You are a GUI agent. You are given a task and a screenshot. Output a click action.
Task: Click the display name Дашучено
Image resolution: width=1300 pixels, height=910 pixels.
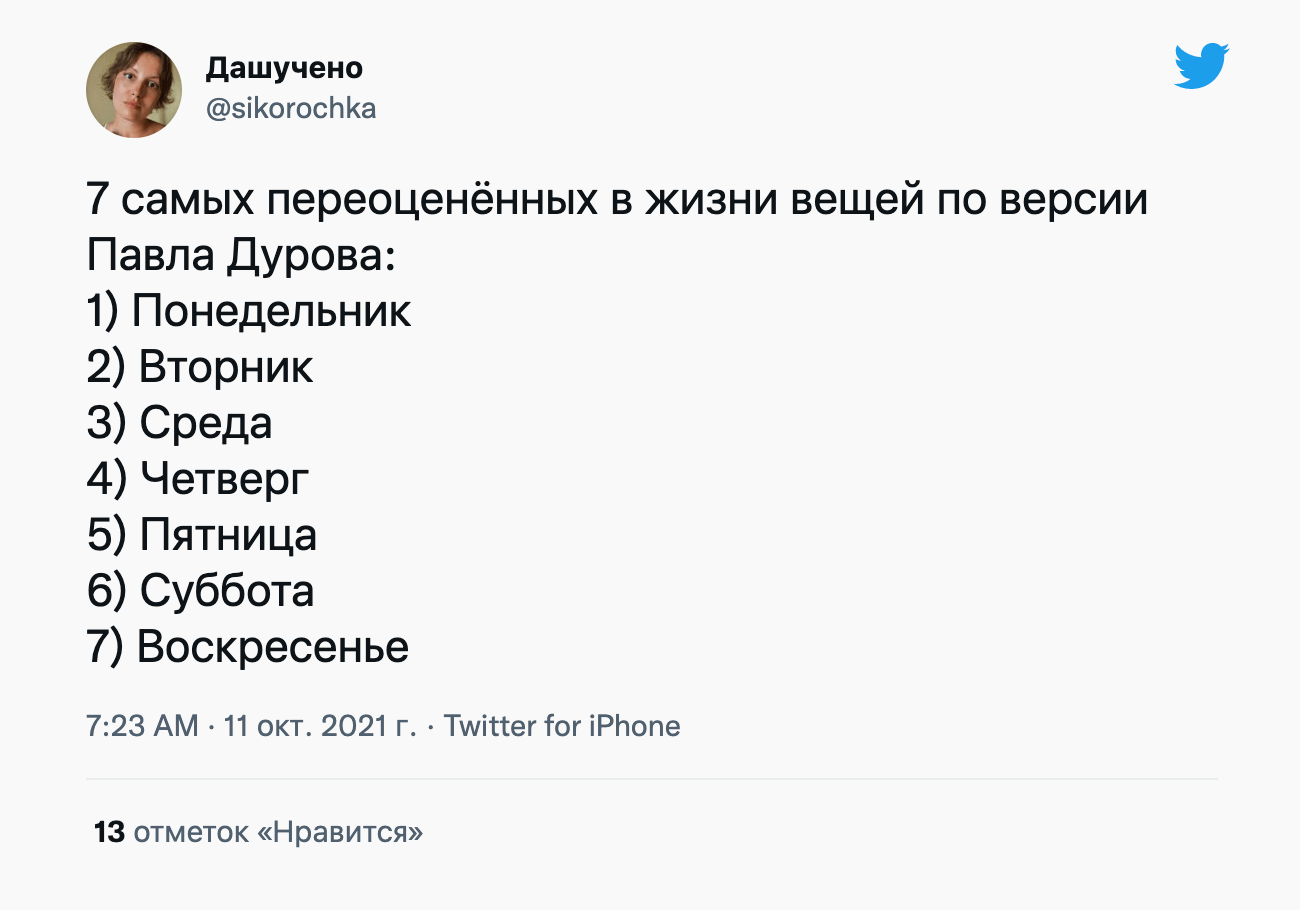pyautogui.click(x=284, y=68)
